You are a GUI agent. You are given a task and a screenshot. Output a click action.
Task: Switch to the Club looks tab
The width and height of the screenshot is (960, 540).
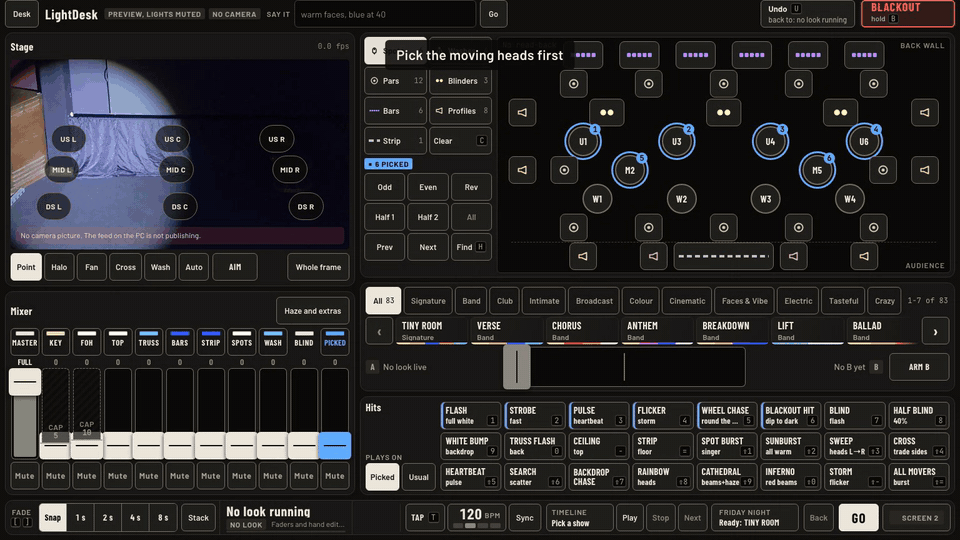504,301
